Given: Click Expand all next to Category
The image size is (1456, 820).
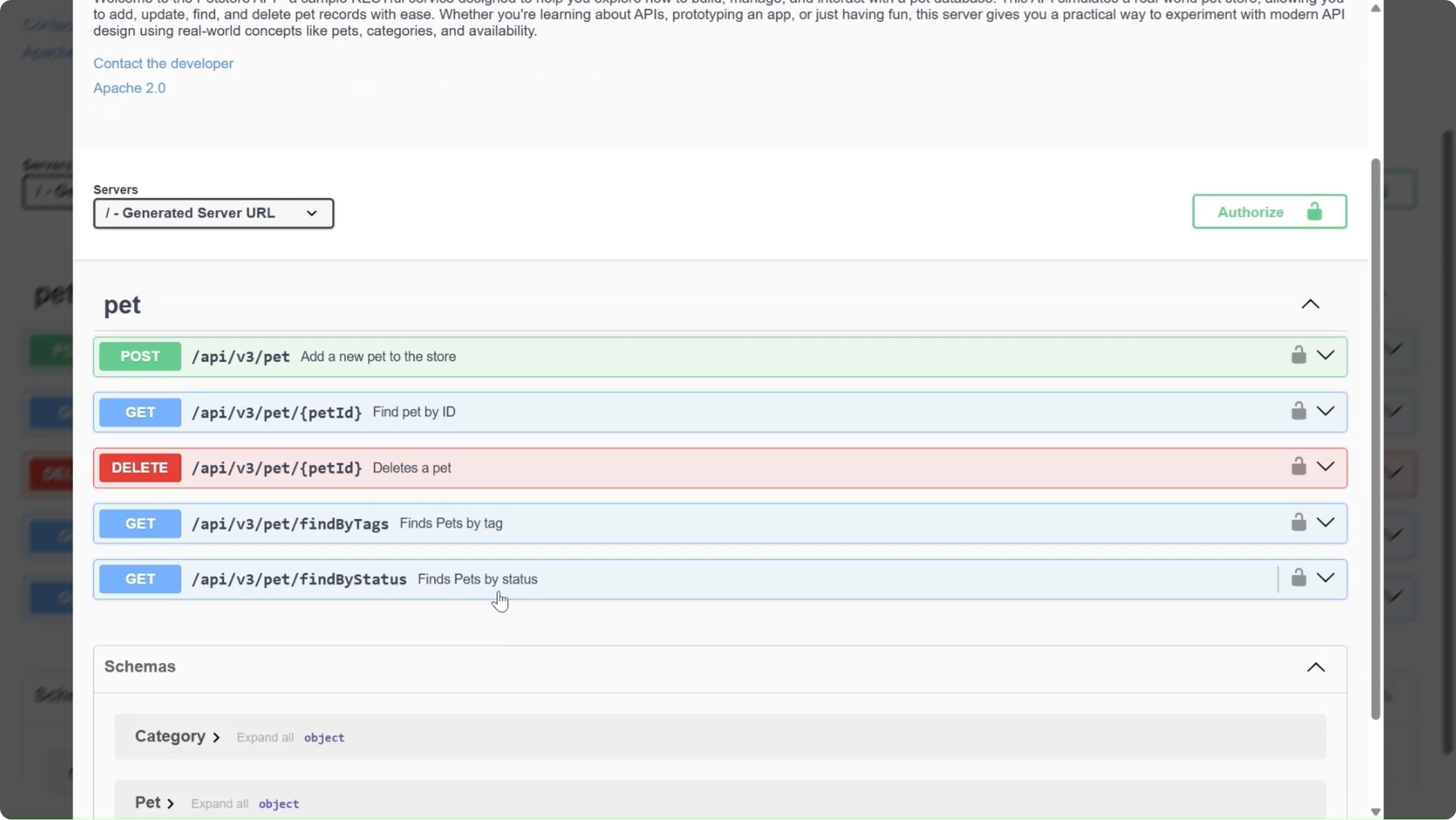Looking at the screenshot, I should click(264, 737).
